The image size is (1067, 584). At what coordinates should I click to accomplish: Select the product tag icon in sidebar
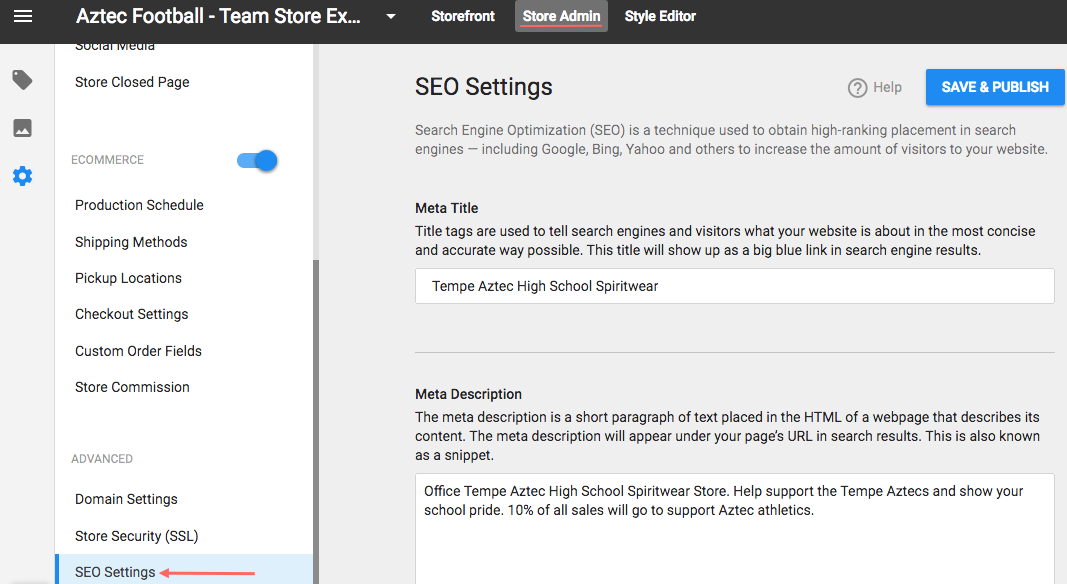[x=22, y=79]
